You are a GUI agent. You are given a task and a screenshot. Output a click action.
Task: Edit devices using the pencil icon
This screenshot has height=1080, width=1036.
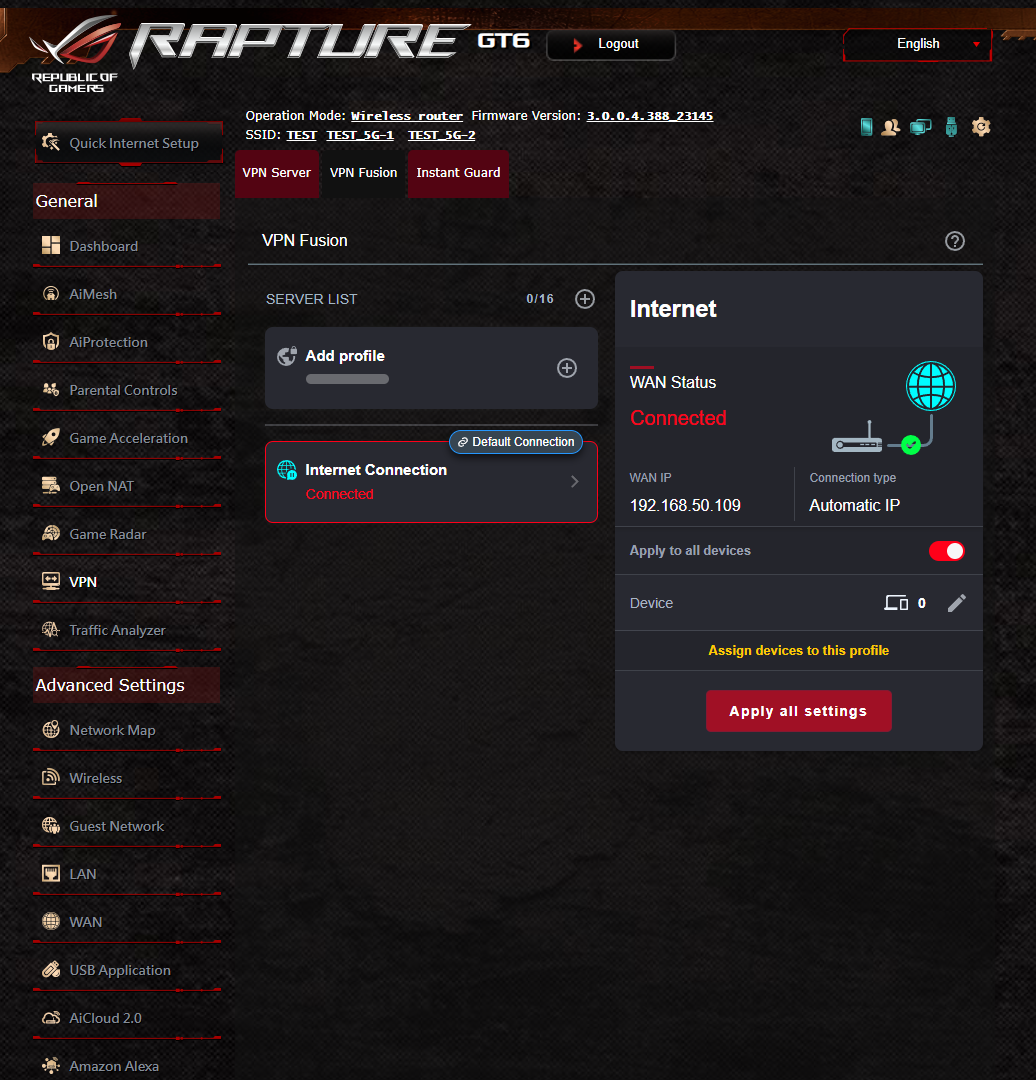956,603
